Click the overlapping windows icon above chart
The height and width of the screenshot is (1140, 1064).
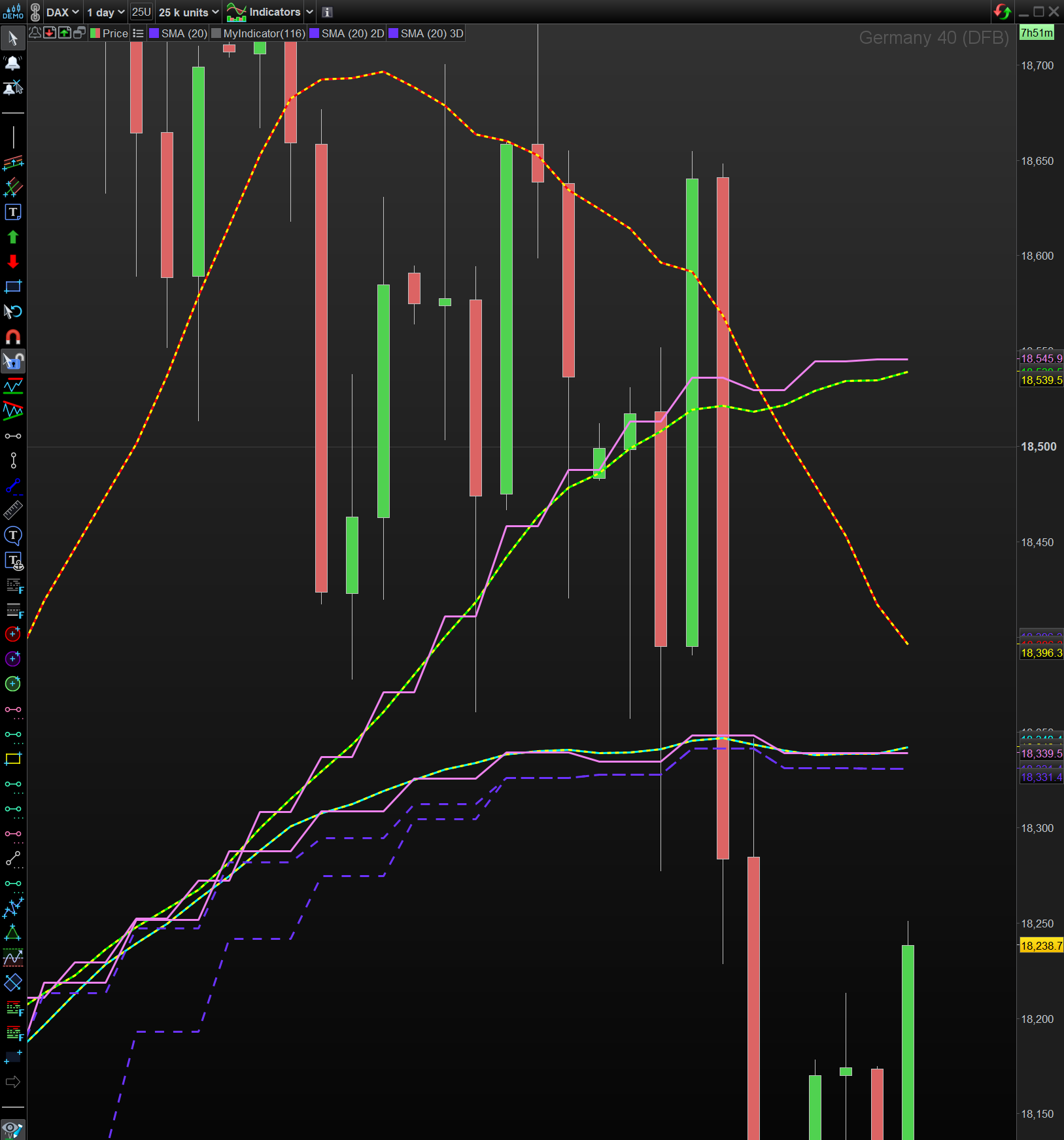pyautogui.click(x=80, y=33)
